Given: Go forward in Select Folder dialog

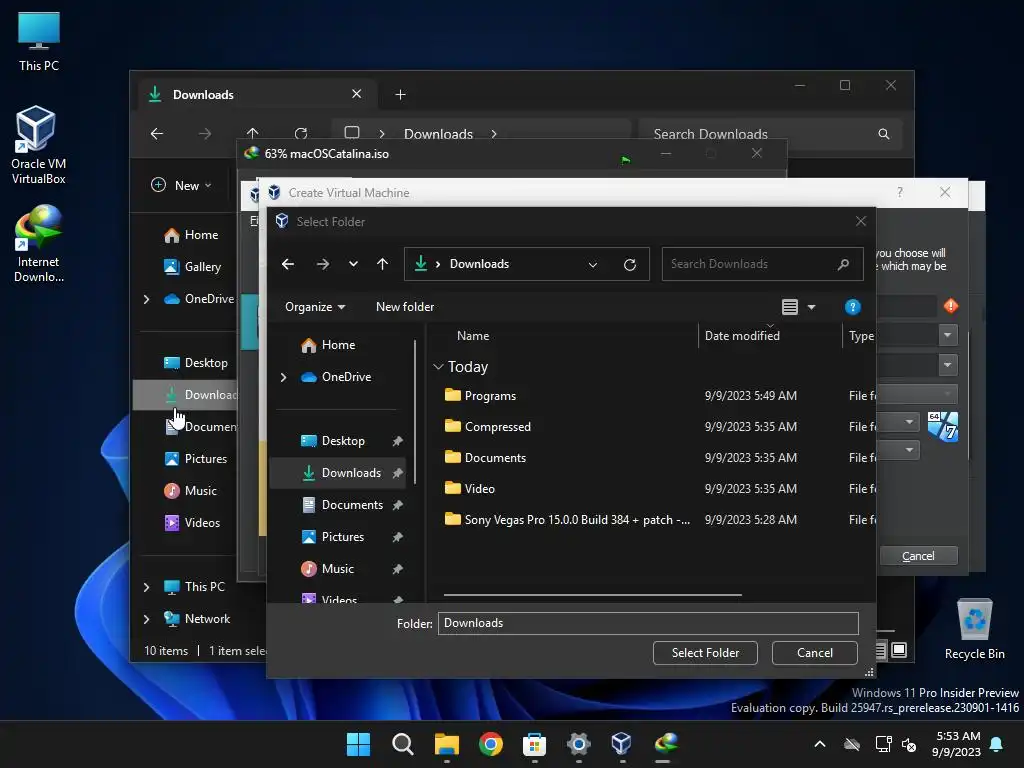Looking at the screenshot, I should click(323, 264).
